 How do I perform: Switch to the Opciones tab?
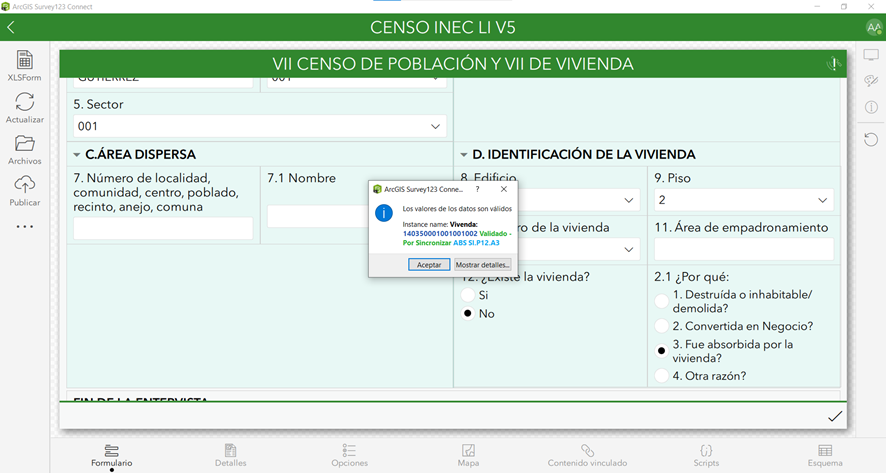(349, 456)
